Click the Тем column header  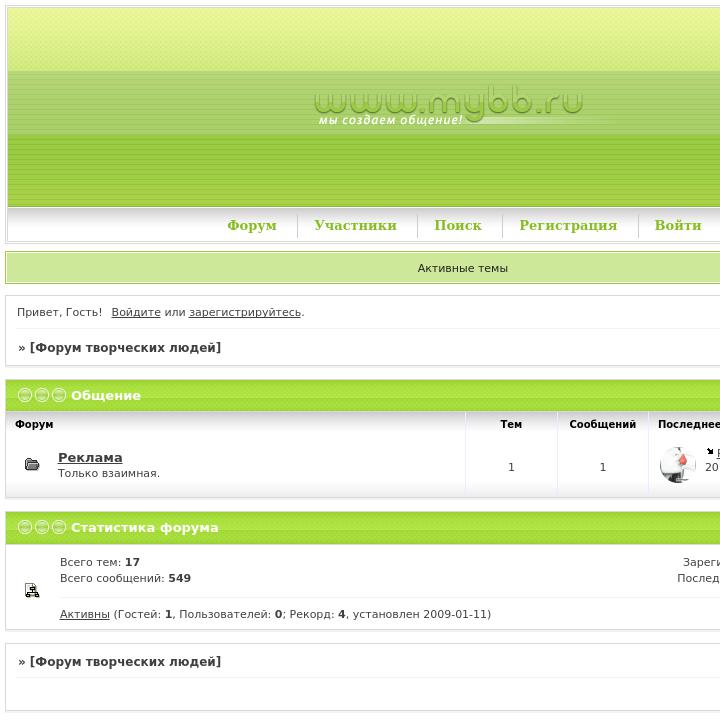pyautogui.click(x=511, y=424)
